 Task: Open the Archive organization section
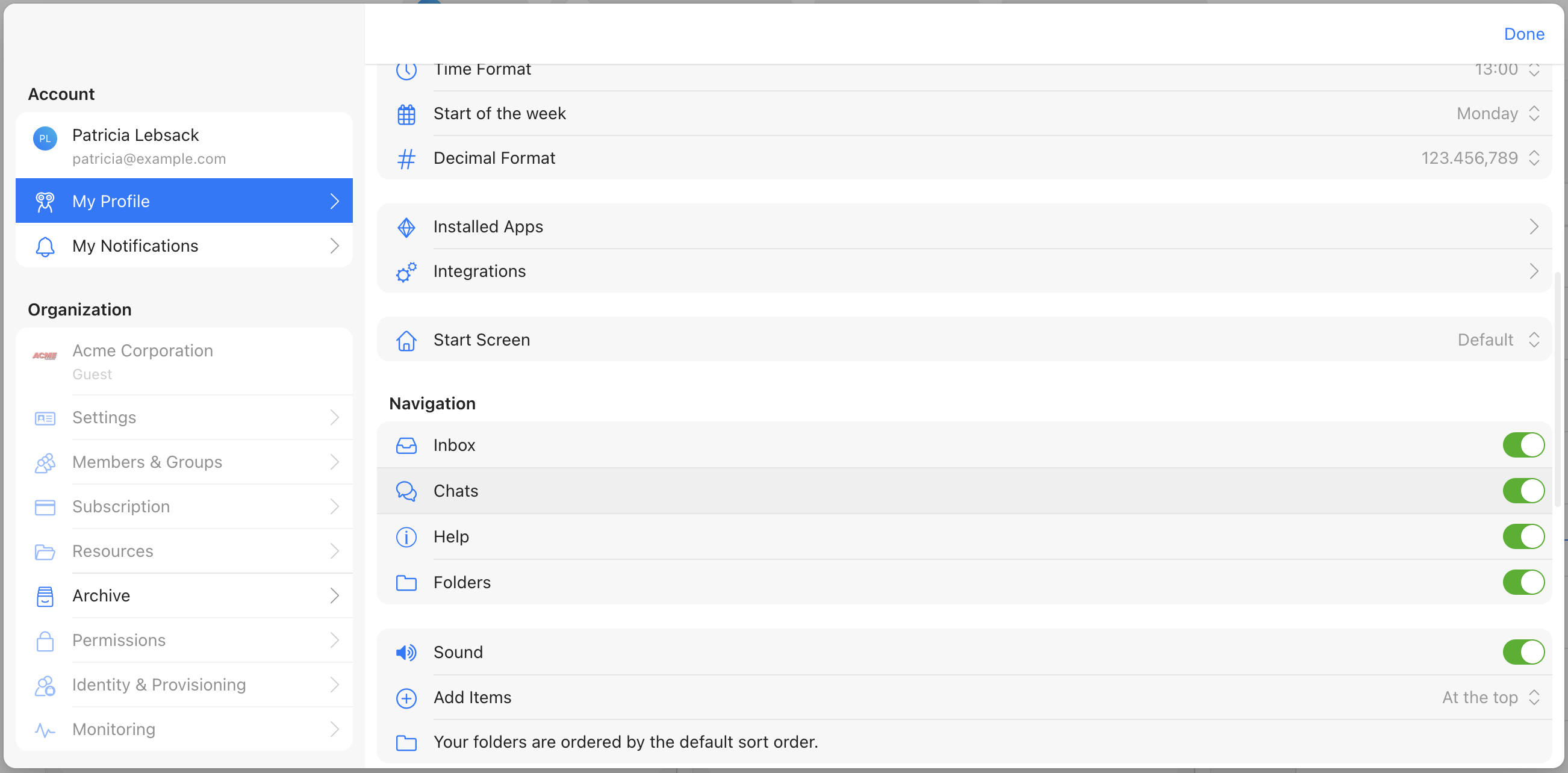pos(184,596)
